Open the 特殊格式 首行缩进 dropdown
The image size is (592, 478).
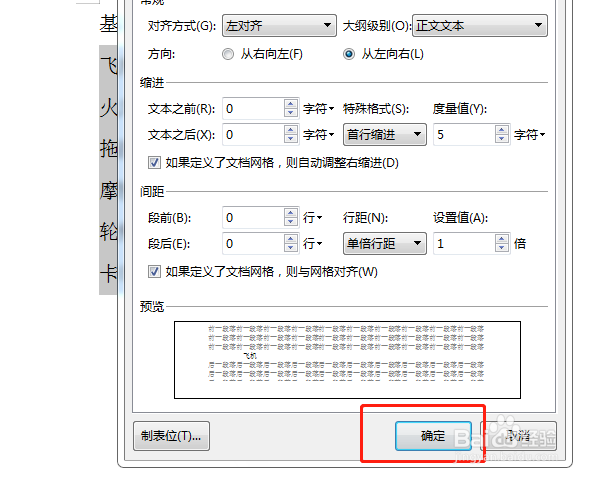(x=385, y=134)
